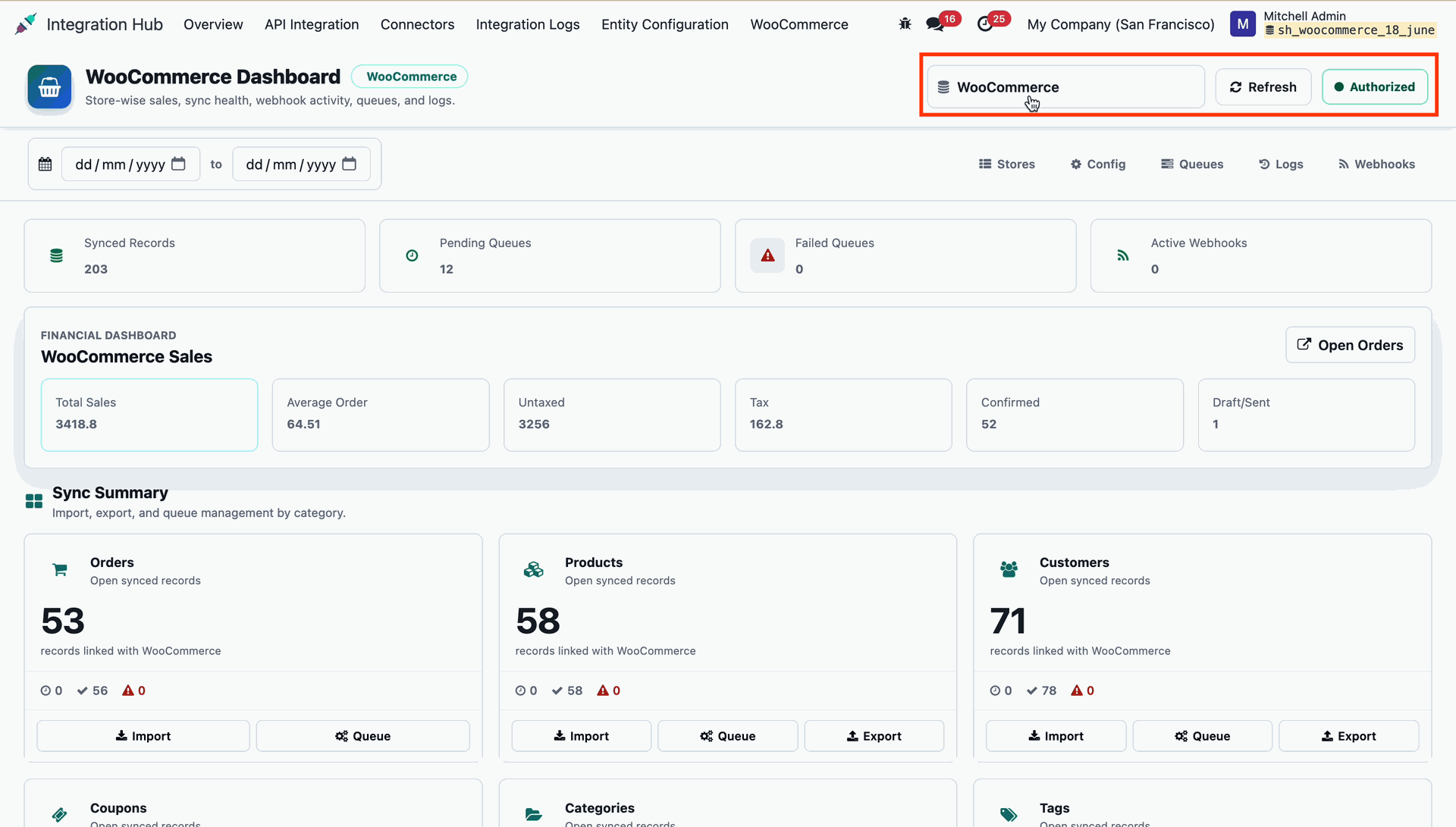Click Export button in Products card

pos(874,736)
